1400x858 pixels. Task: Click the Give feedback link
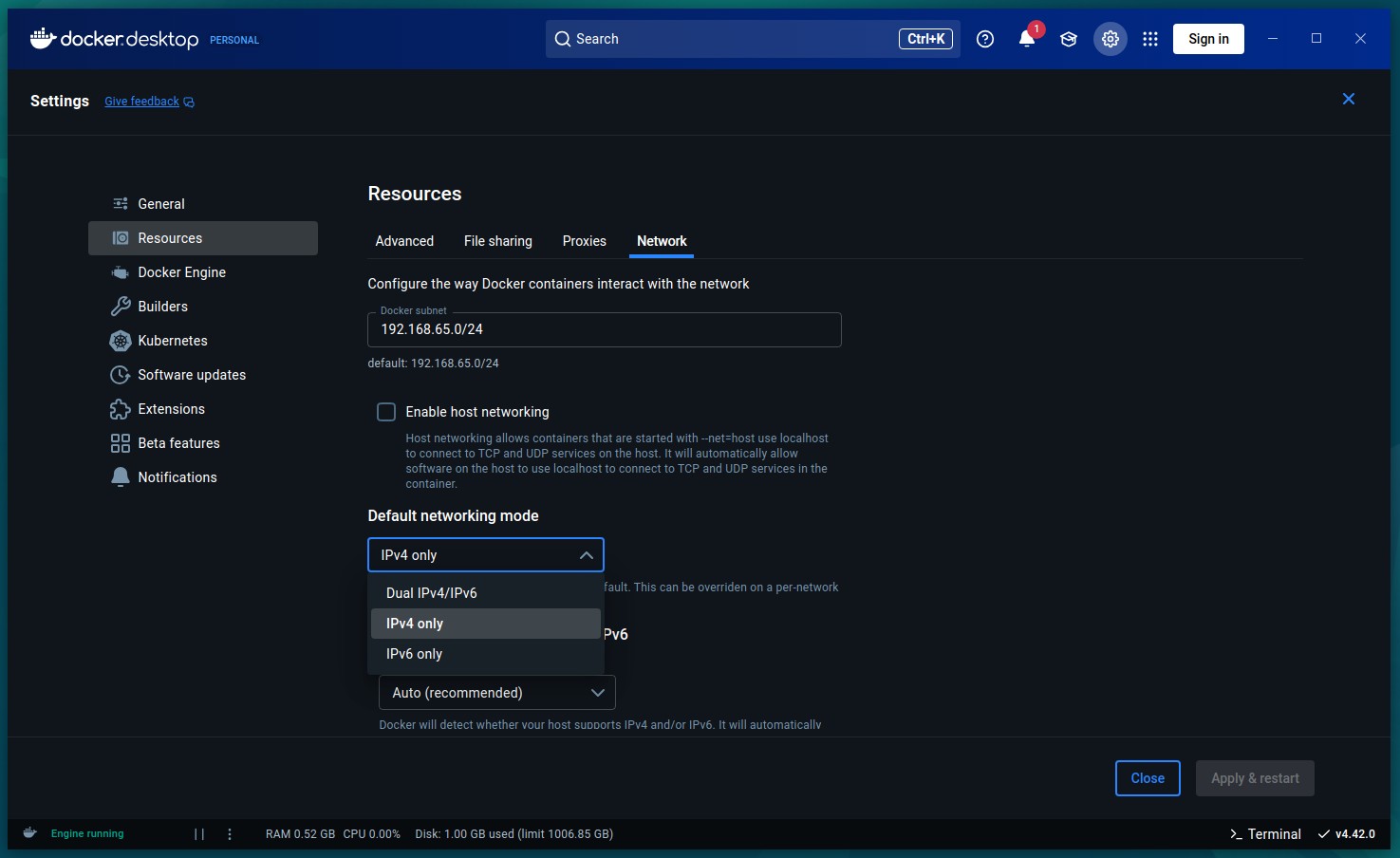click(141, 102)
